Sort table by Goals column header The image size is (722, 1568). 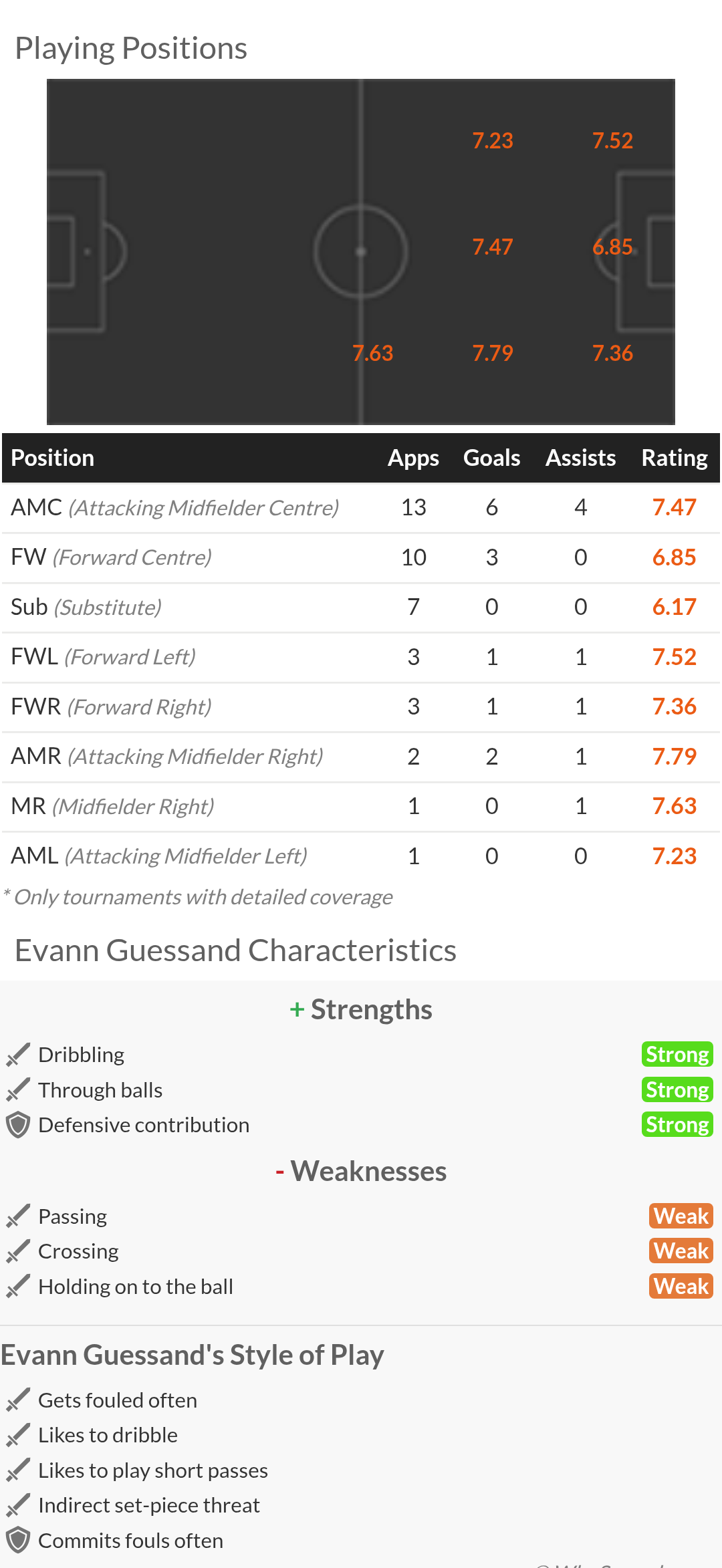(491, 458)
